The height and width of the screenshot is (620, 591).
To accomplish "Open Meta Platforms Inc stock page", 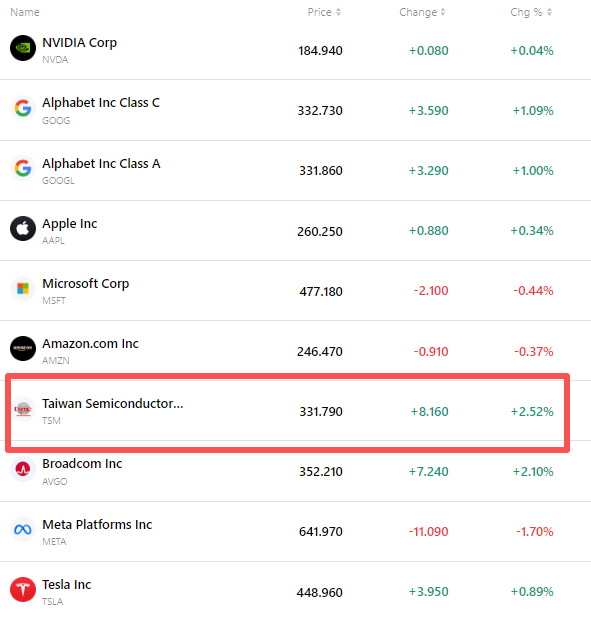I will coord(97,524).
